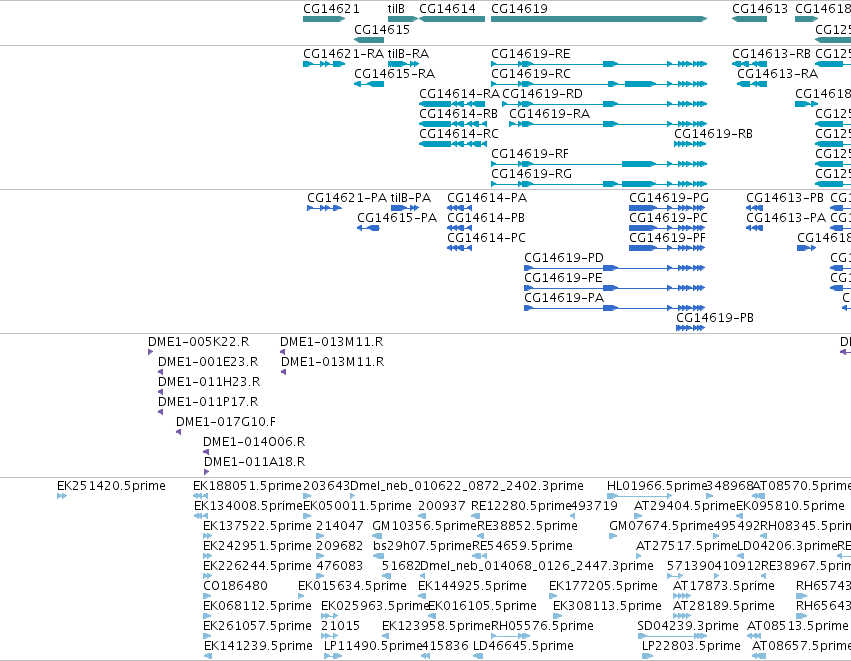851x661 pixels.
Task: Click transcript CG14619-RA
Action: pos(608,124)
